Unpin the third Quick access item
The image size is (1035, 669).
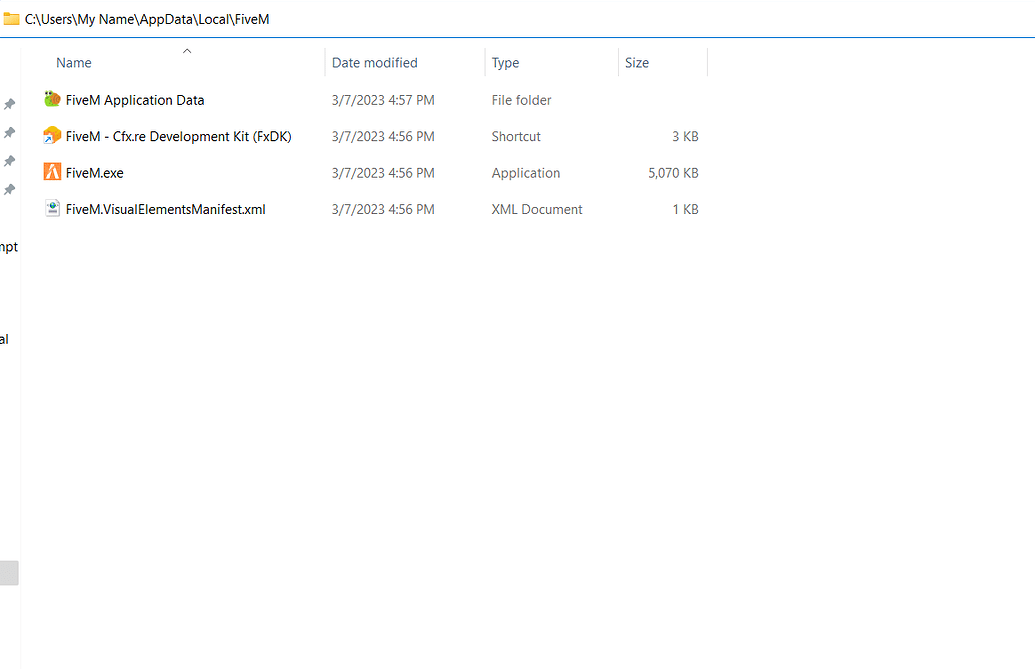point(9,160)
